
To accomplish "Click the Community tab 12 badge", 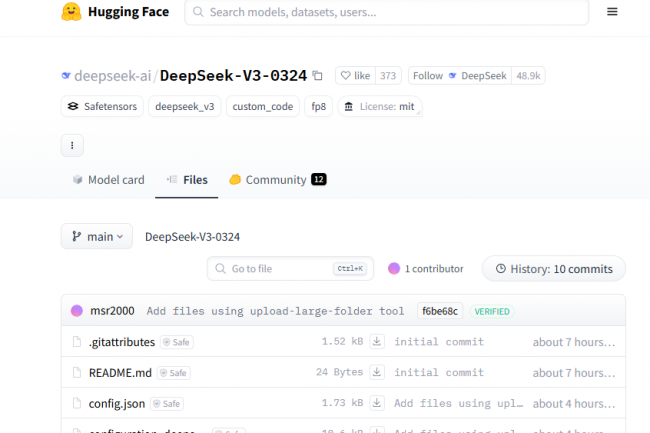I will [319, 179].
